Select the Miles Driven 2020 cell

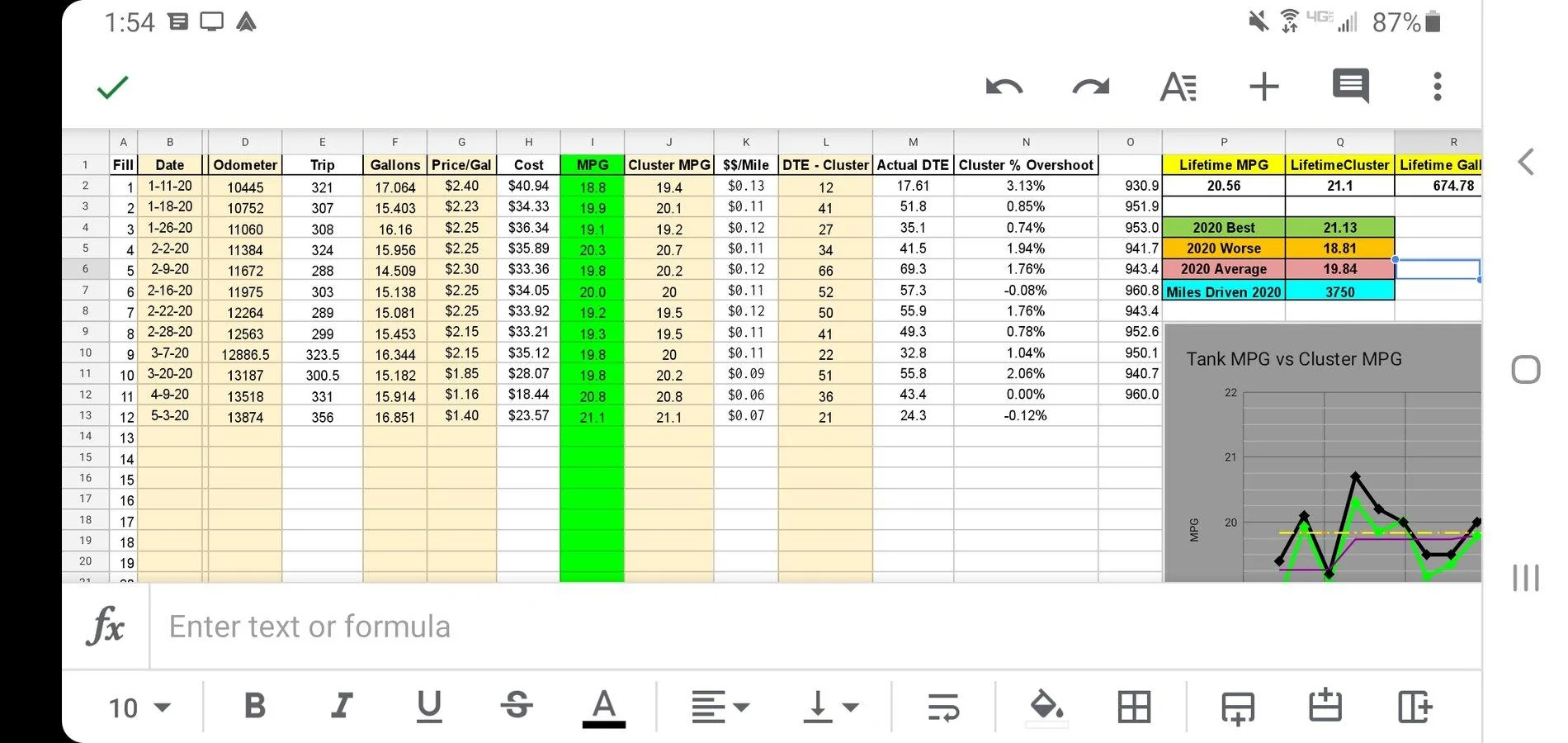click(1224, 291)
